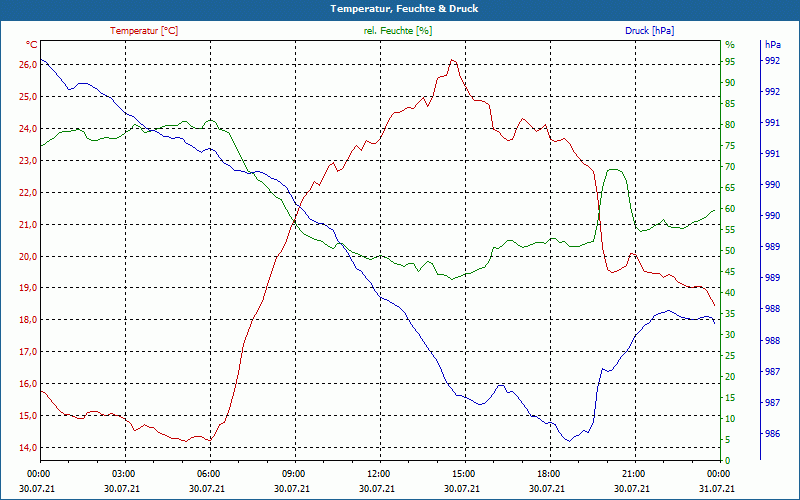Screen dimensions: 800x500
Task: Select the blue Druck [hPa] legend label
Action: (x=649, y=31)
